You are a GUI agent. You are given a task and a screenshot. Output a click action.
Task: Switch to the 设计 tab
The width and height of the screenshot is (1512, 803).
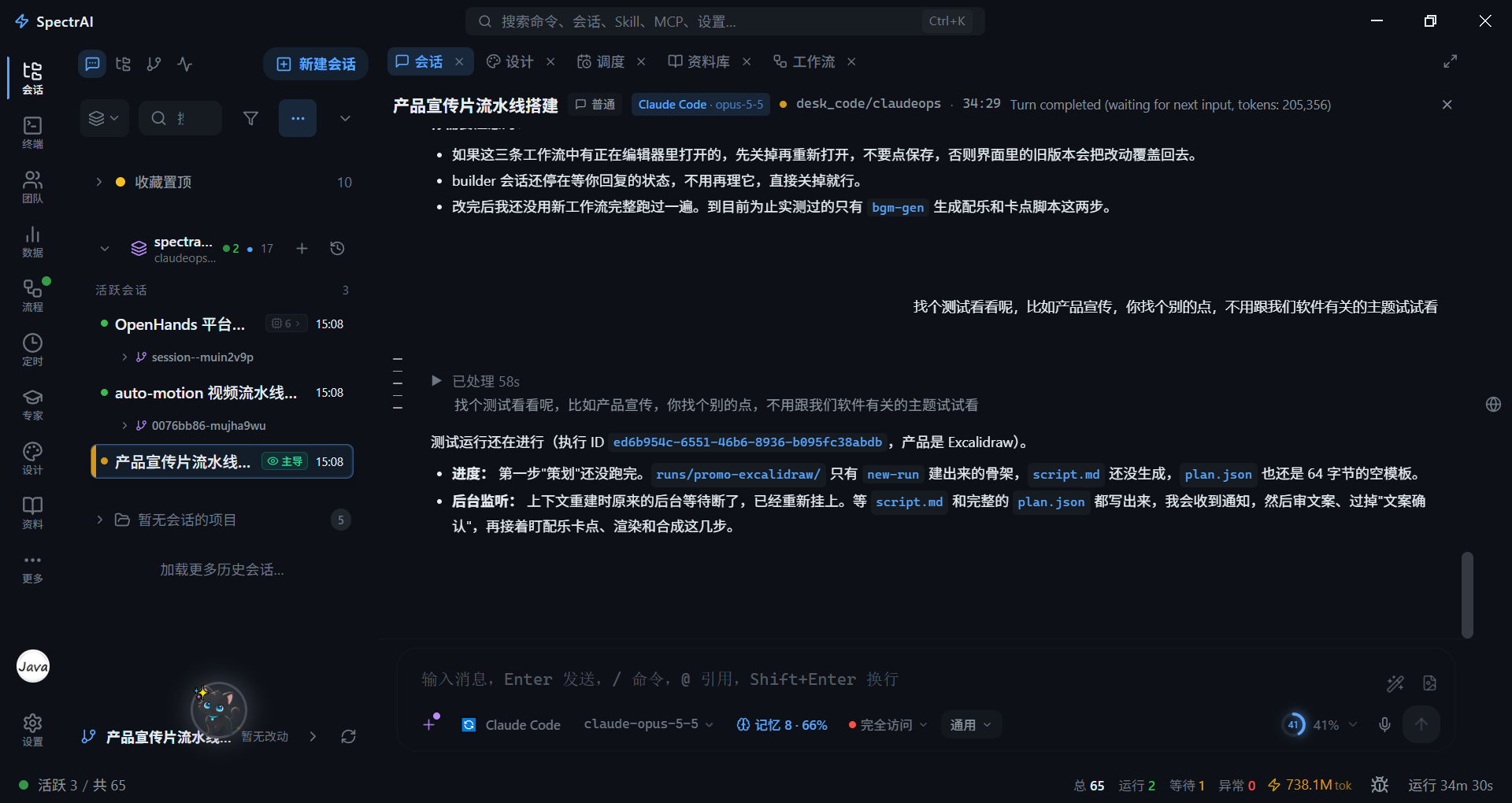tap(510, 61)
